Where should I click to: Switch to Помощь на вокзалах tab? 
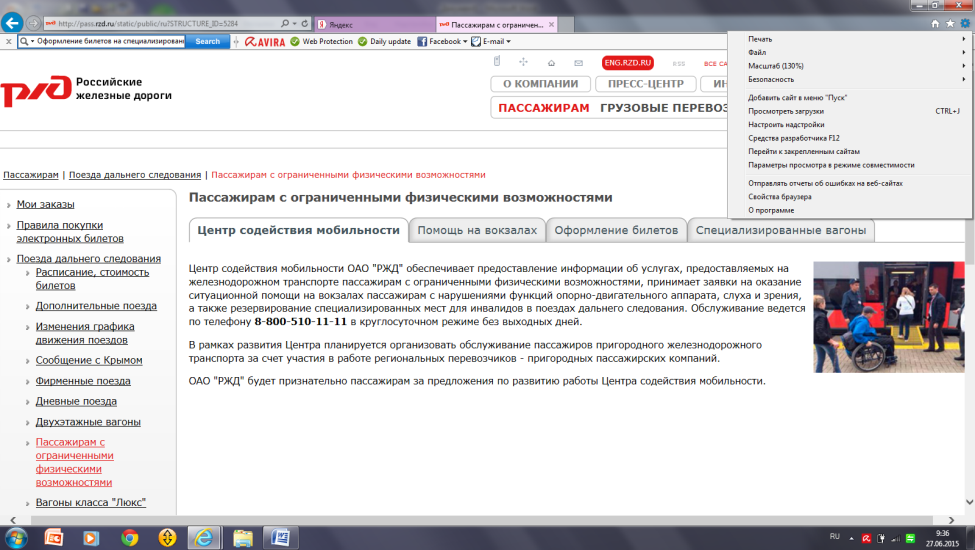477,230
